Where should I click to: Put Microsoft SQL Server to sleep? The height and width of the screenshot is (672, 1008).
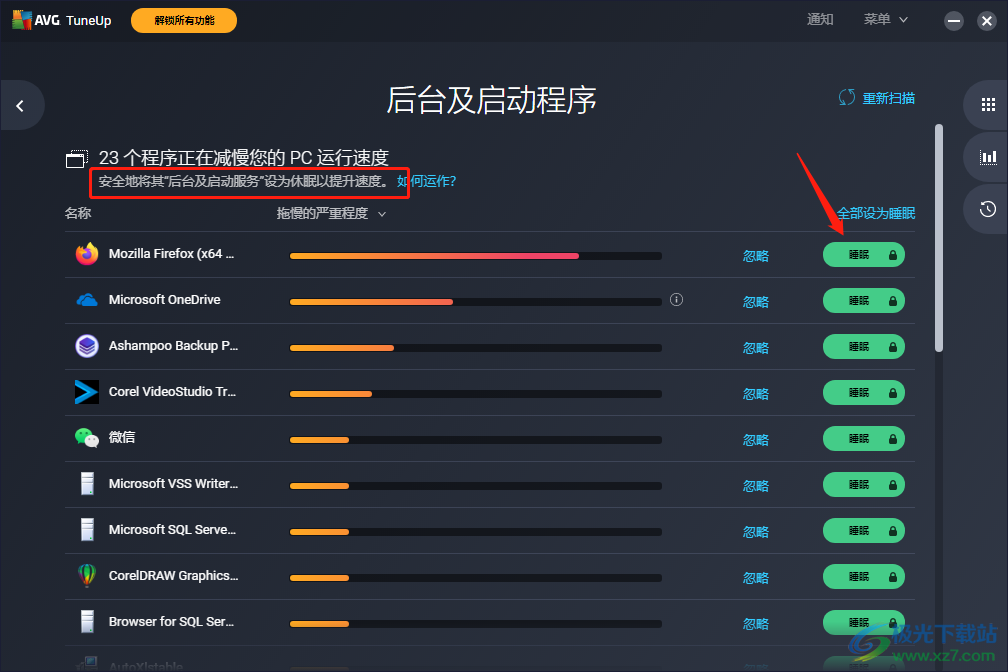[863, 531]
